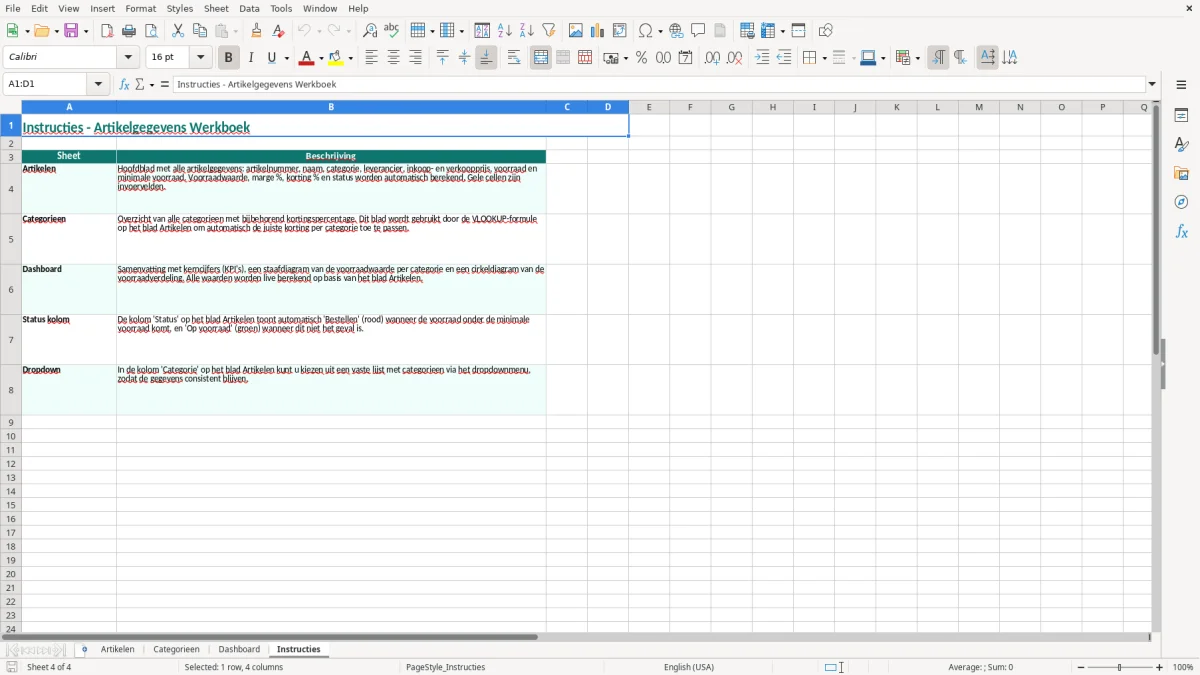1200x675 pixels.
Task: Toggle Underline formatting
Action: 272,58
